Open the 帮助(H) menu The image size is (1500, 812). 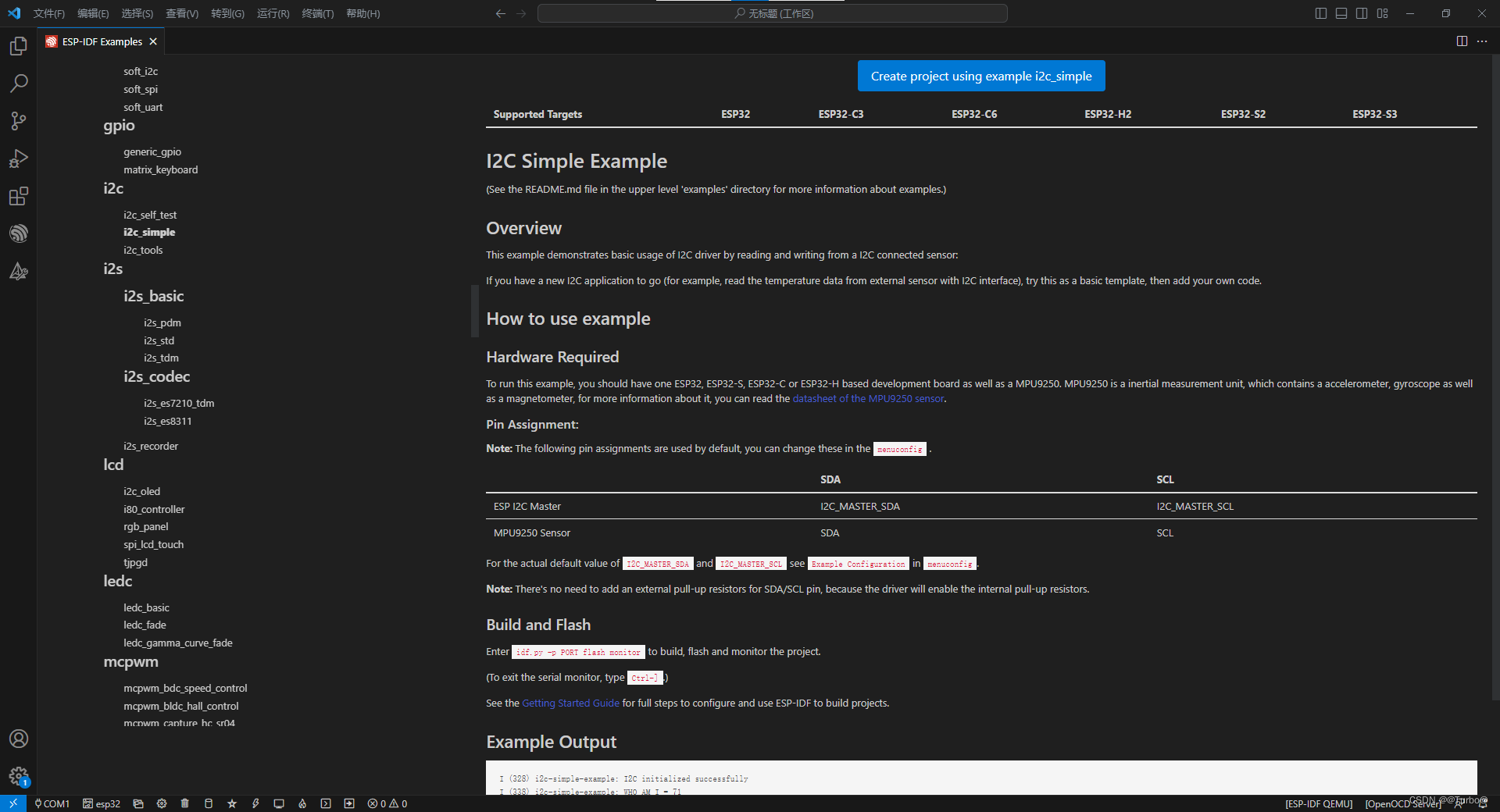362,13
